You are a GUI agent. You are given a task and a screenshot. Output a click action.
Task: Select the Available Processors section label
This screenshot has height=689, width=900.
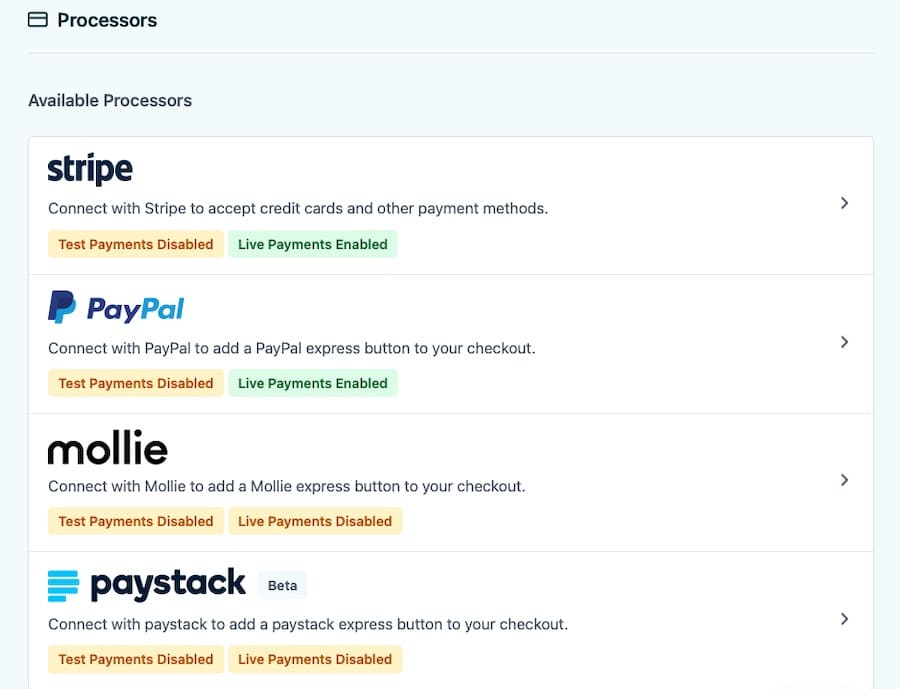click(x=110, y=100)
